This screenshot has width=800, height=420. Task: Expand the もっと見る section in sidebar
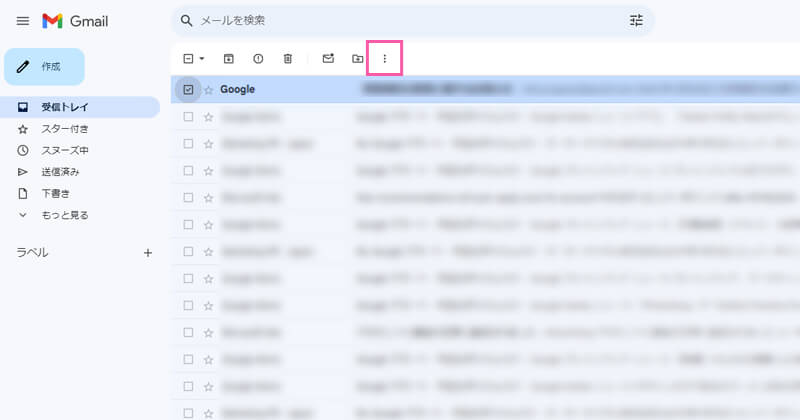64,215
